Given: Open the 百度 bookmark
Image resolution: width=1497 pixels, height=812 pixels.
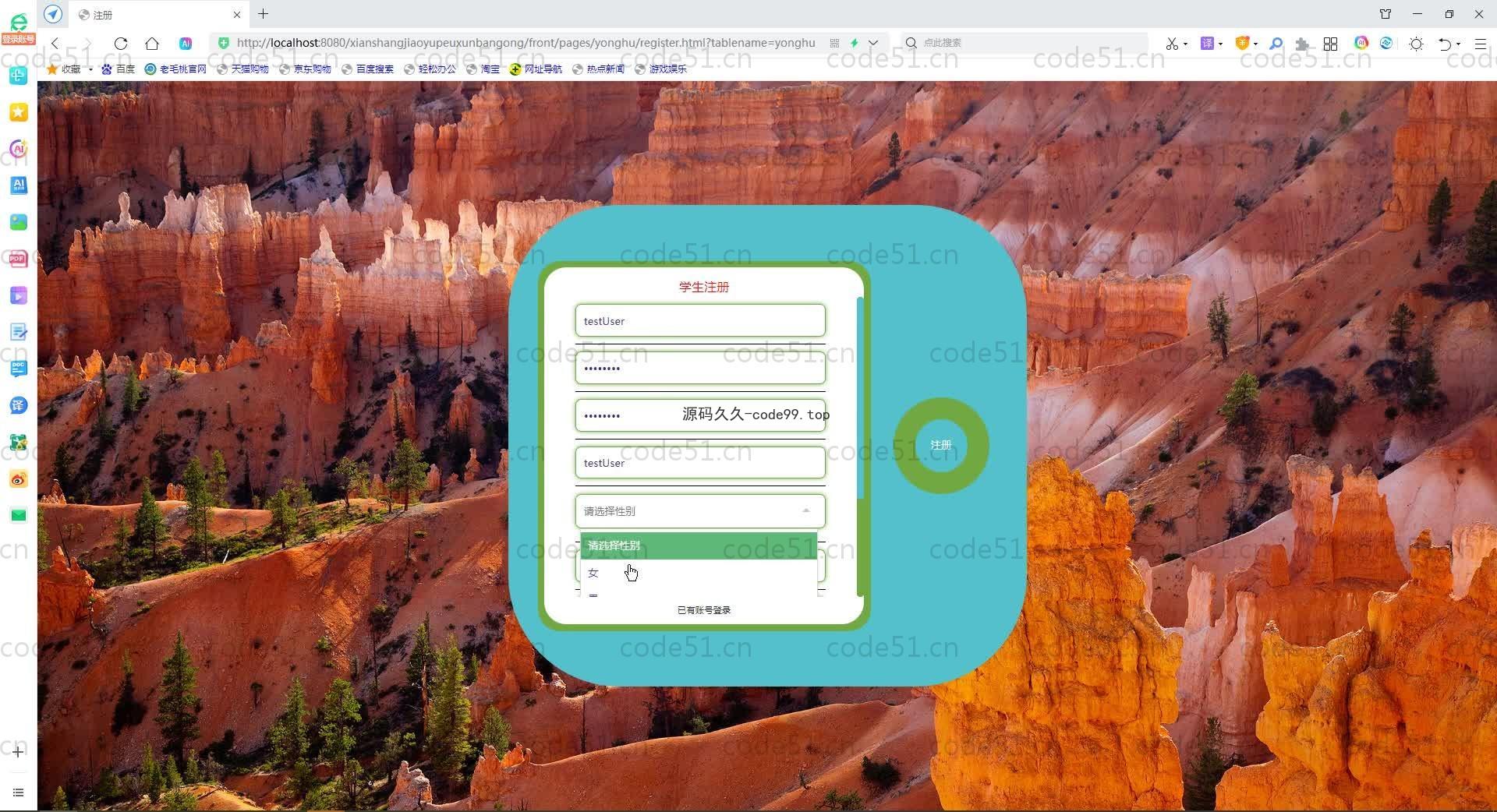Looking at the screenshot, I should (118, 69).
